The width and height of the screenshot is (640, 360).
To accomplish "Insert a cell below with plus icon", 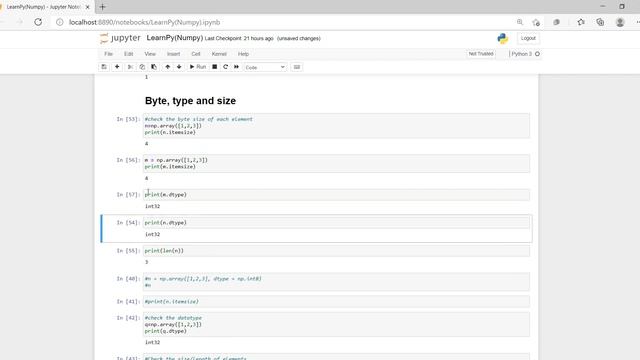I will point(117,67).
